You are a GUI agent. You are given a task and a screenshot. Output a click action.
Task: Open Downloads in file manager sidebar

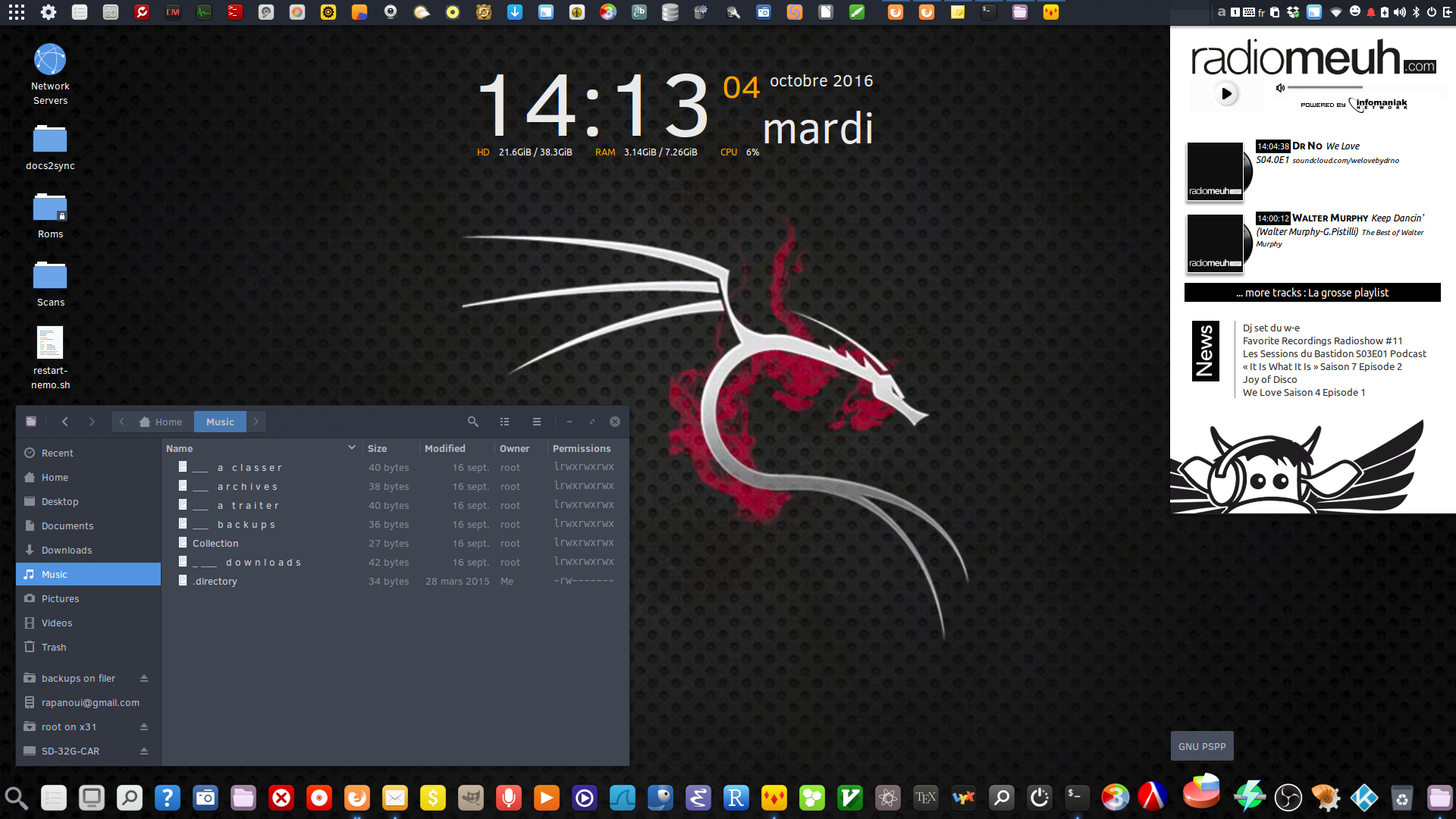(x=88, y=550)
